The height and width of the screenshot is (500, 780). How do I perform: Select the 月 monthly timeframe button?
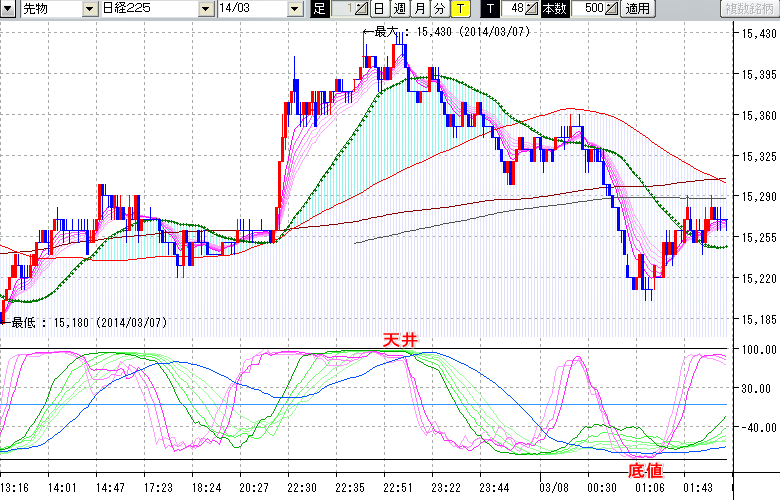419,9
